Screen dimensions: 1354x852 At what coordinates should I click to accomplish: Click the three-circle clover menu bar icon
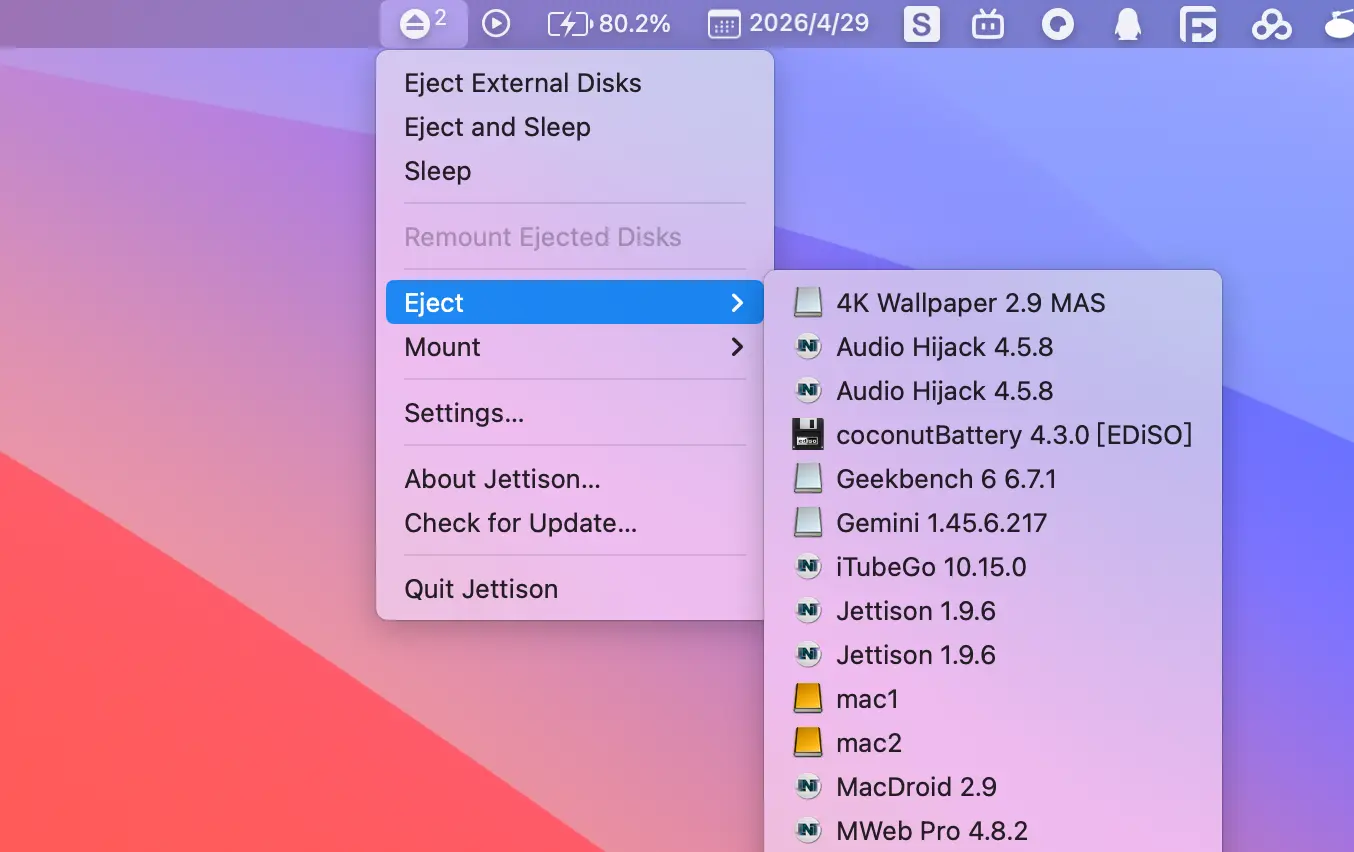point(1271,24)
